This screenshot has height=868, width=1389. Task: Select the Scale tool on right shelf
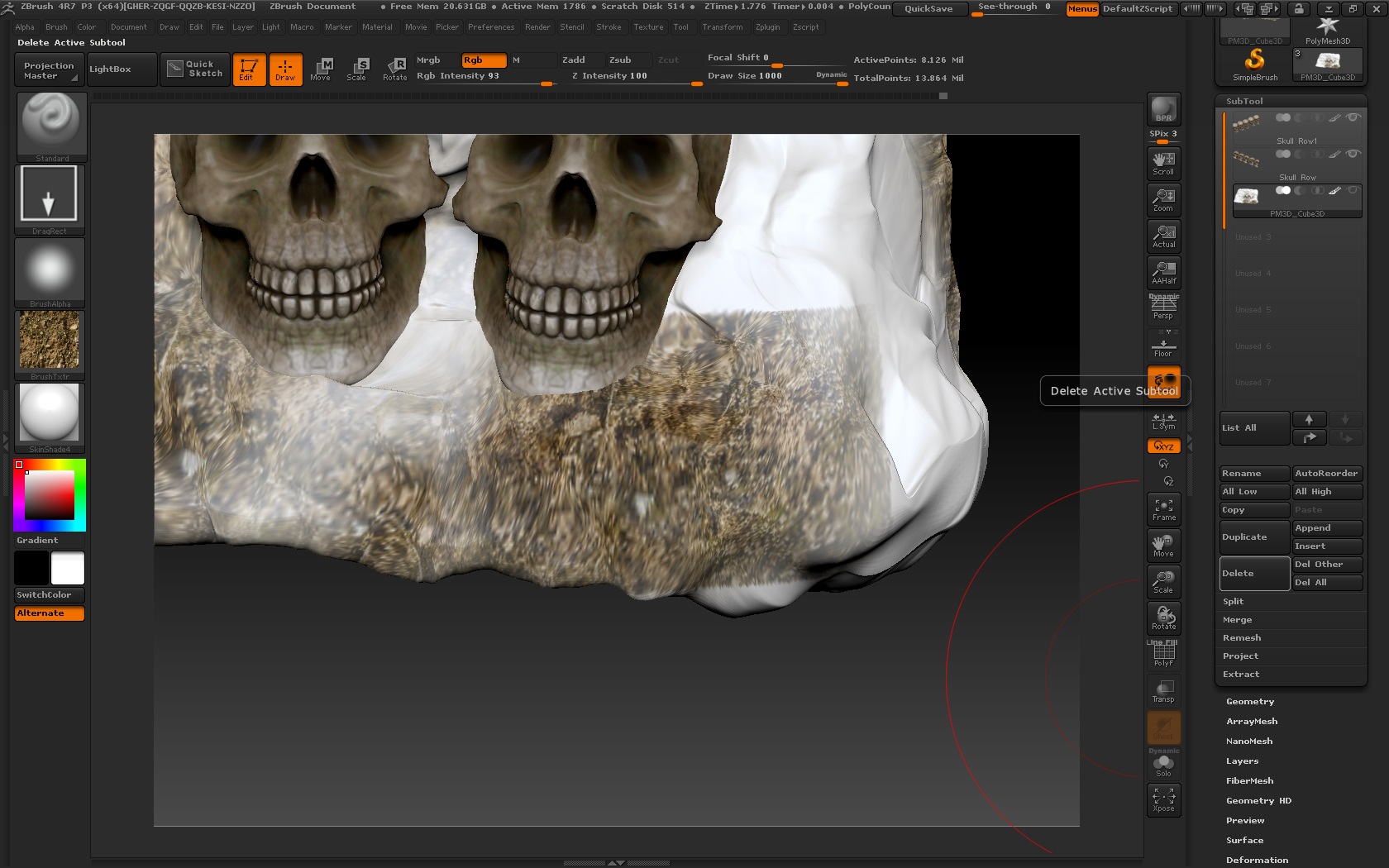point(1163,581)
